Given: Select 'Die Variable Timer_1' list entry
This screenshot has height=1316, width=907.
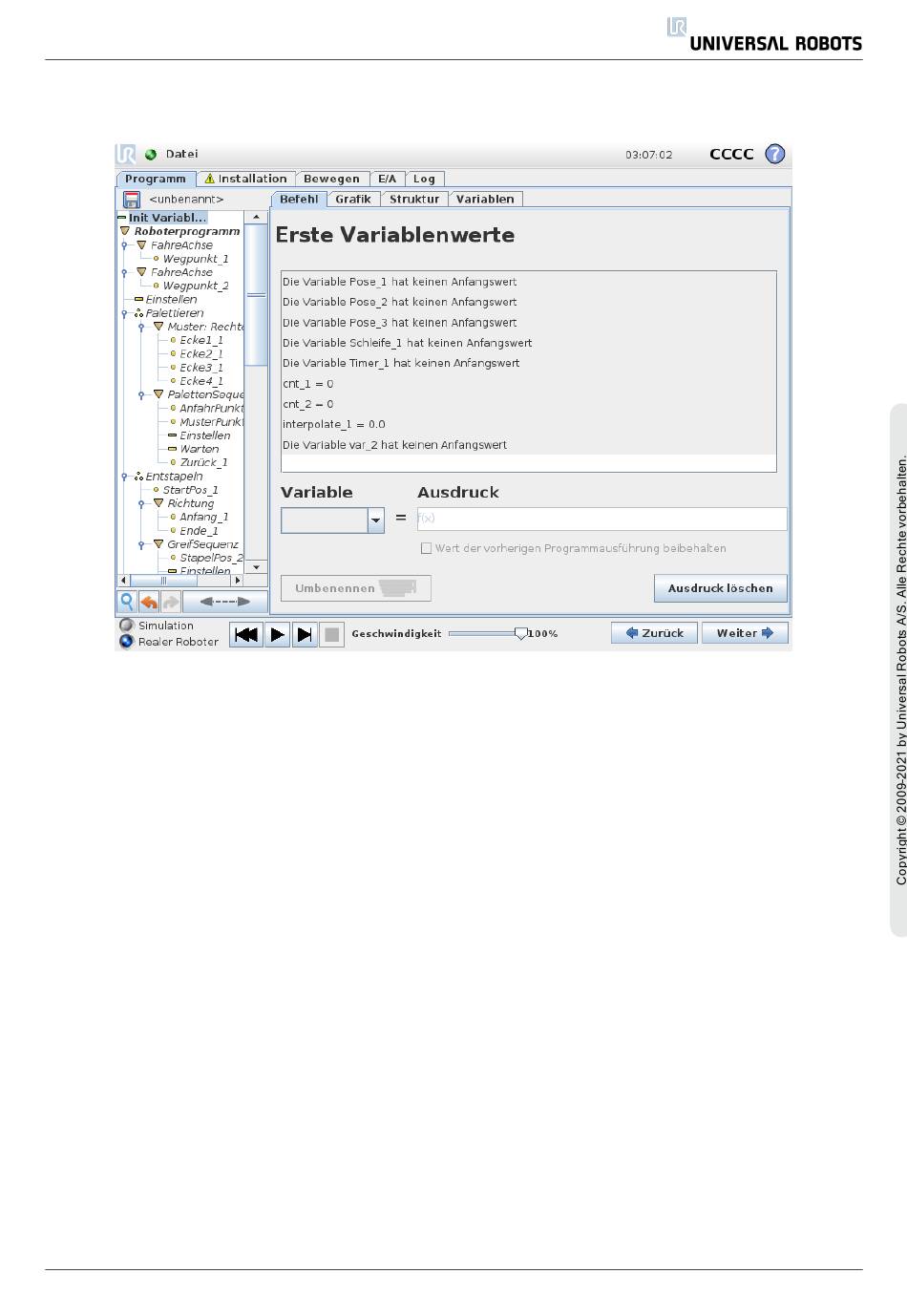Looking at the screenshot, I should coord(528,363).
